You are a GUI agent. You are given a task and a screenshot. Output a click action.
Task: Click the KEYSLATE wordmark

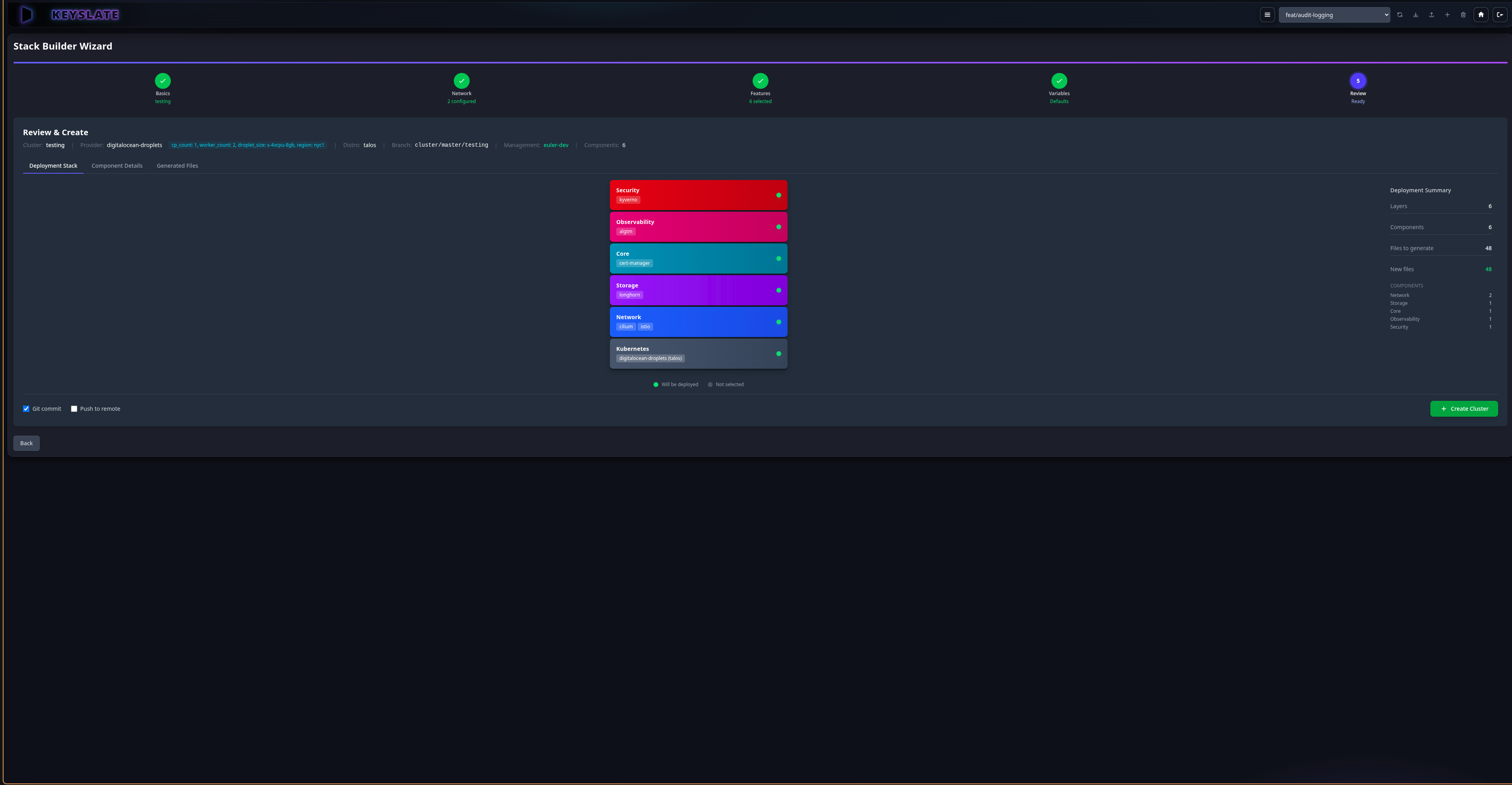pos(85,15)
